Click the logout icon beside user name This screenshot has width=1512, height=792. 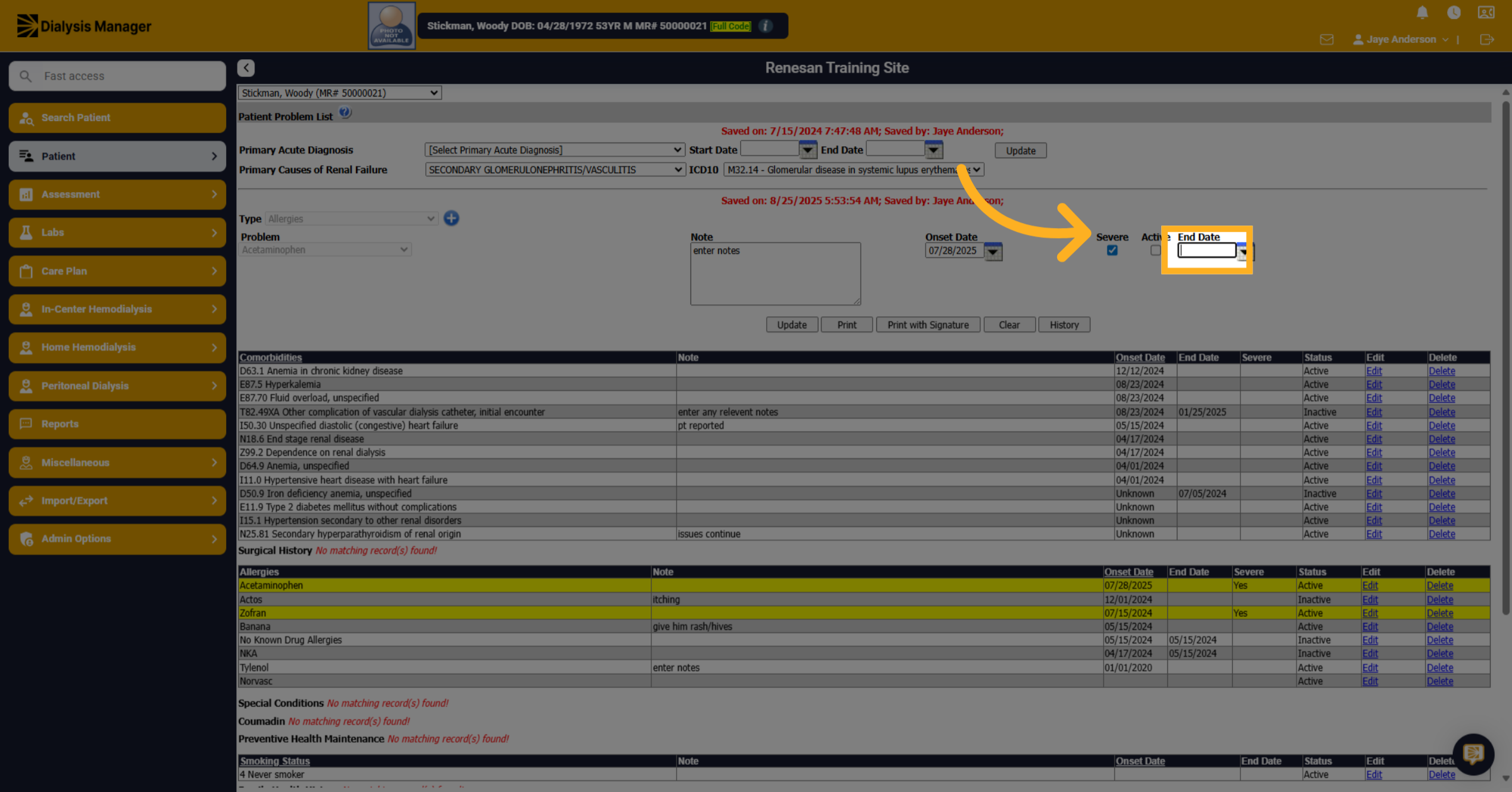1487,40
